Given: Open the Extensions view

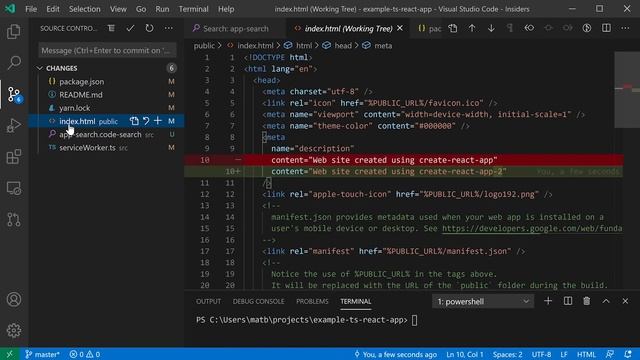Looking at the screenshot, I should click(13, 157).
